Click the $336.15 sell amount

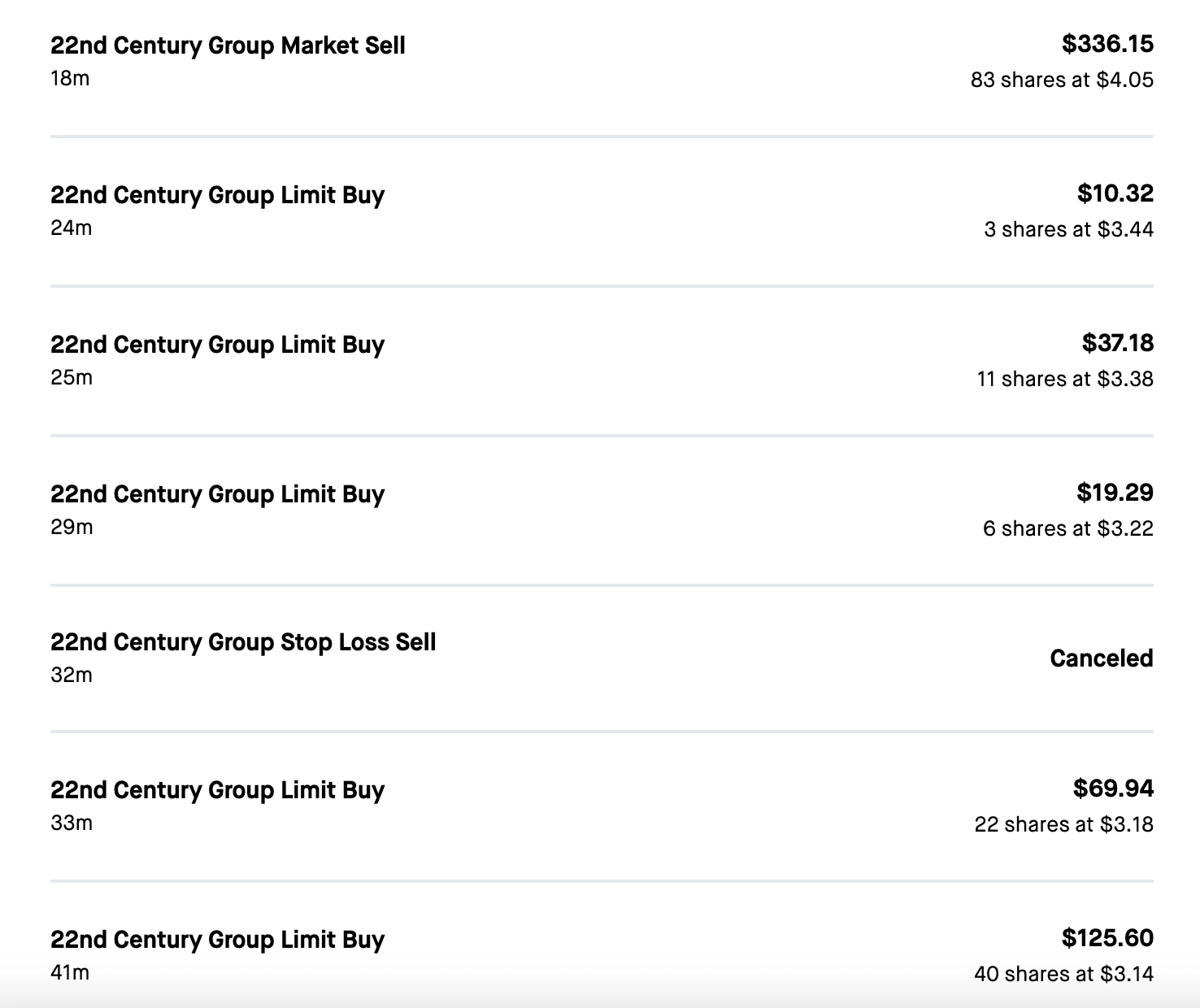coord(1107,44)
